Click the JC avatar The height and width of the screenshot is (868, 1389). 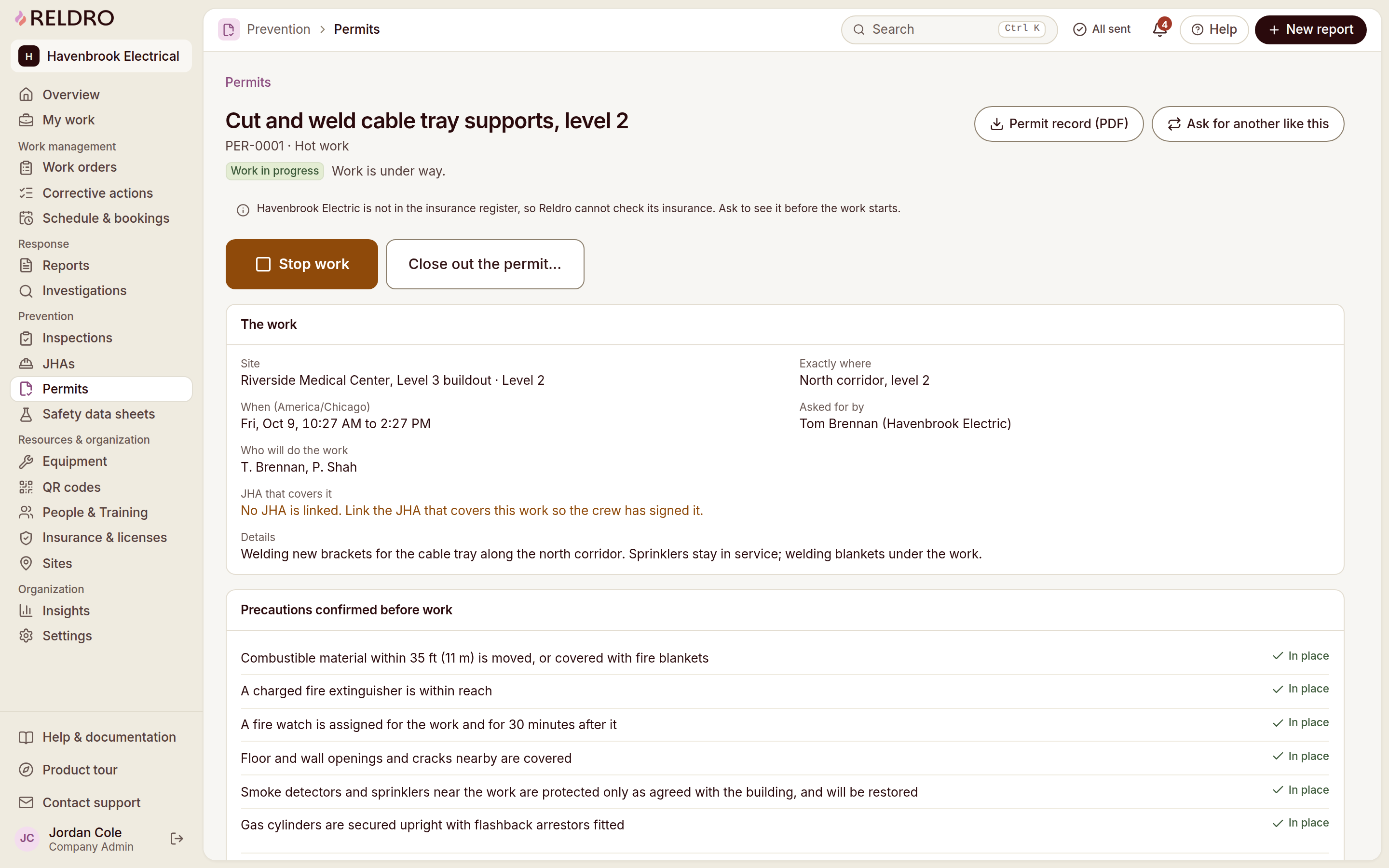(x=27, y=839)
